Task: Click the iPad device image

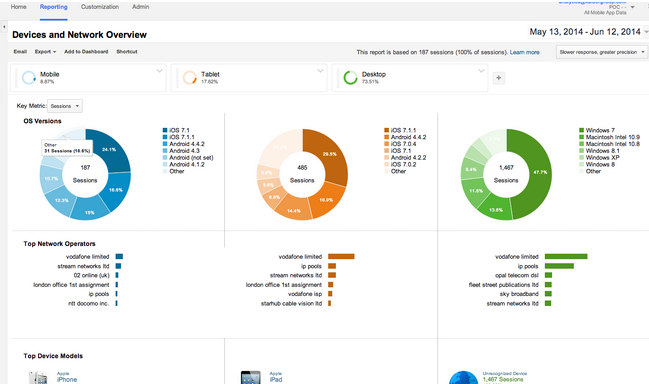Action: point(251,378)
